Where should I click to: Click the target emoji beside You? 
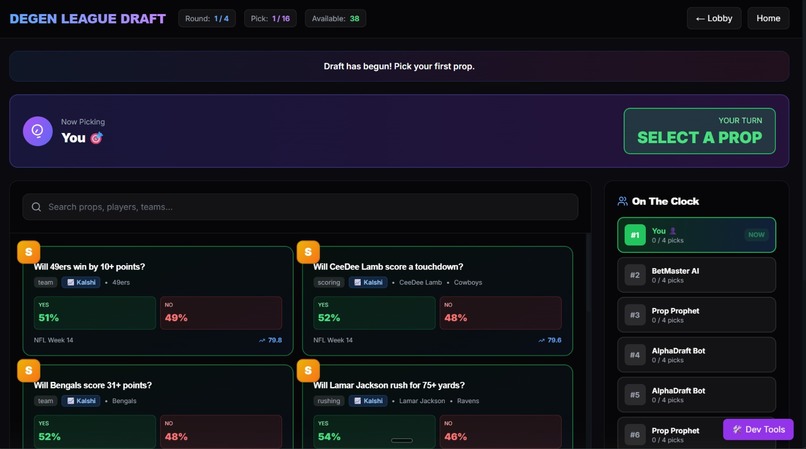pyautogui.click(x=96, y=138)
